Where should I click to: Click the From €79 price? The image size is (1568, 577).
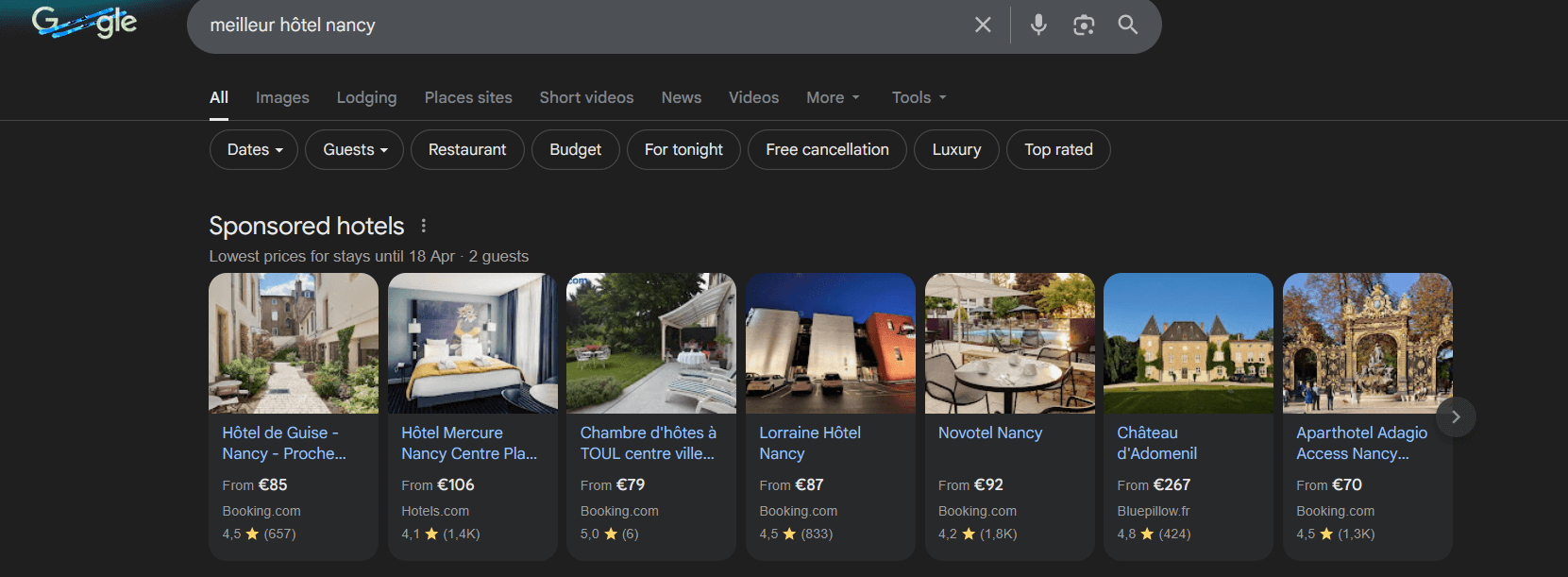[x=613, y=484]
